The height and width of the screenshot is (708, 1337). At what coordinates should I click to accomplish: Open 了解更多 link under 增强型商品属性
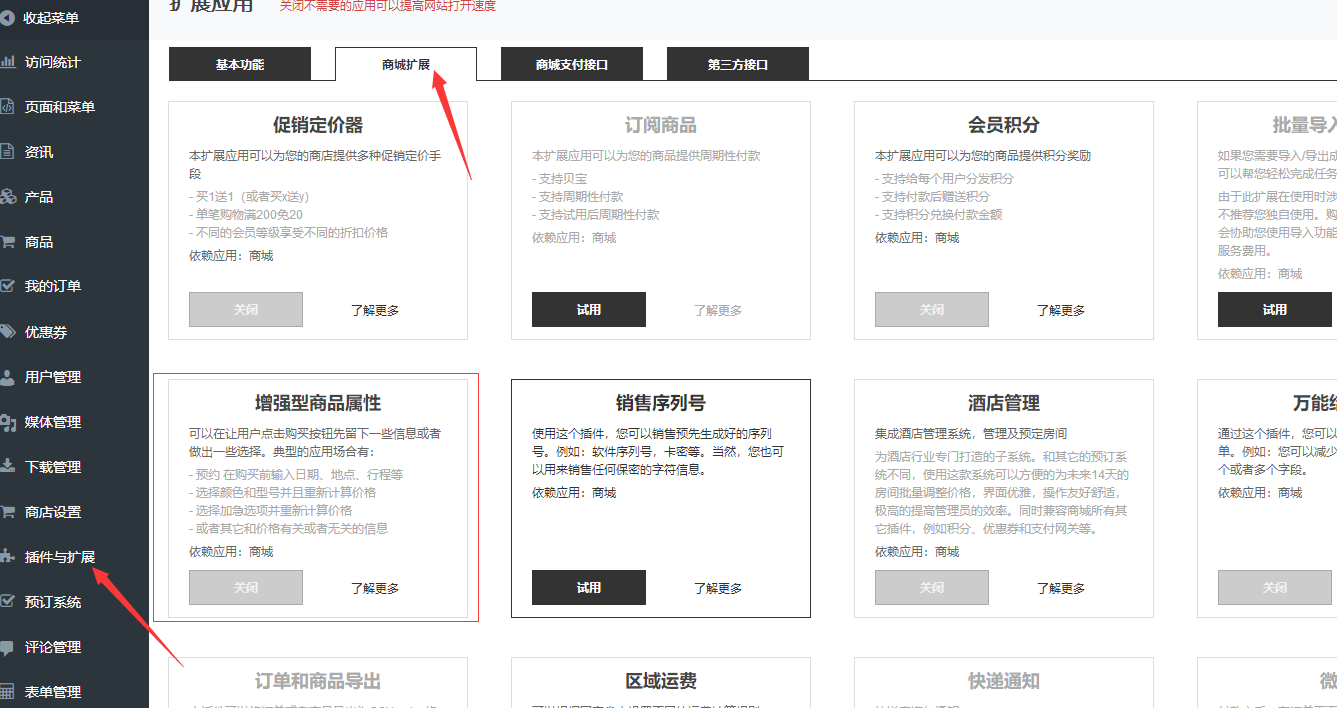point(375,588)
